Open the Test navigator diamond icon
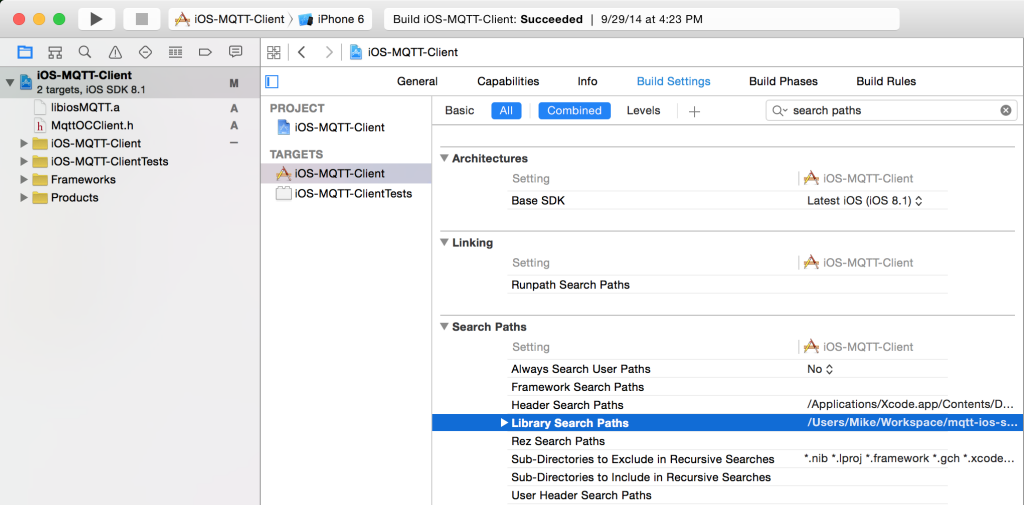Image resolution: width=1024 pixels, height=505 pixels. pos(145,52)
